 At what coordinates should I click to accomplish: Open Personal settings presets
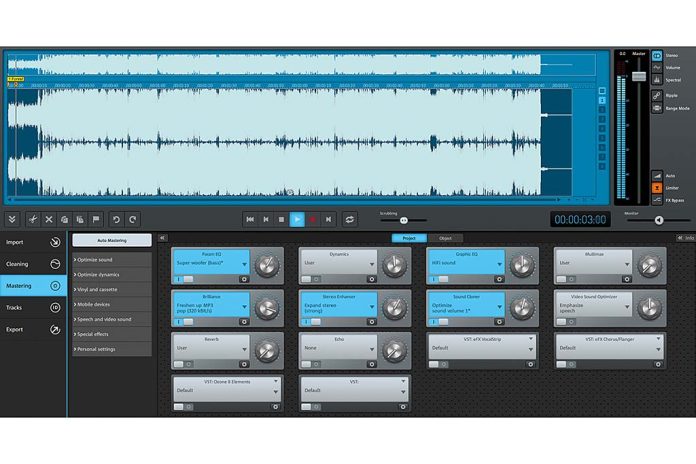pos(112,349)
